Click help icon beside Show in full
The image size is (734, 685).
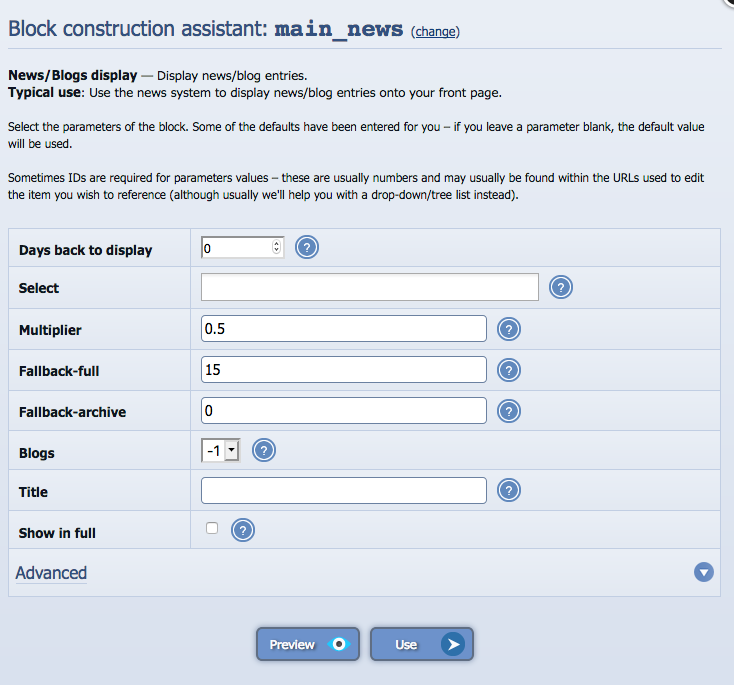point(243,531)
